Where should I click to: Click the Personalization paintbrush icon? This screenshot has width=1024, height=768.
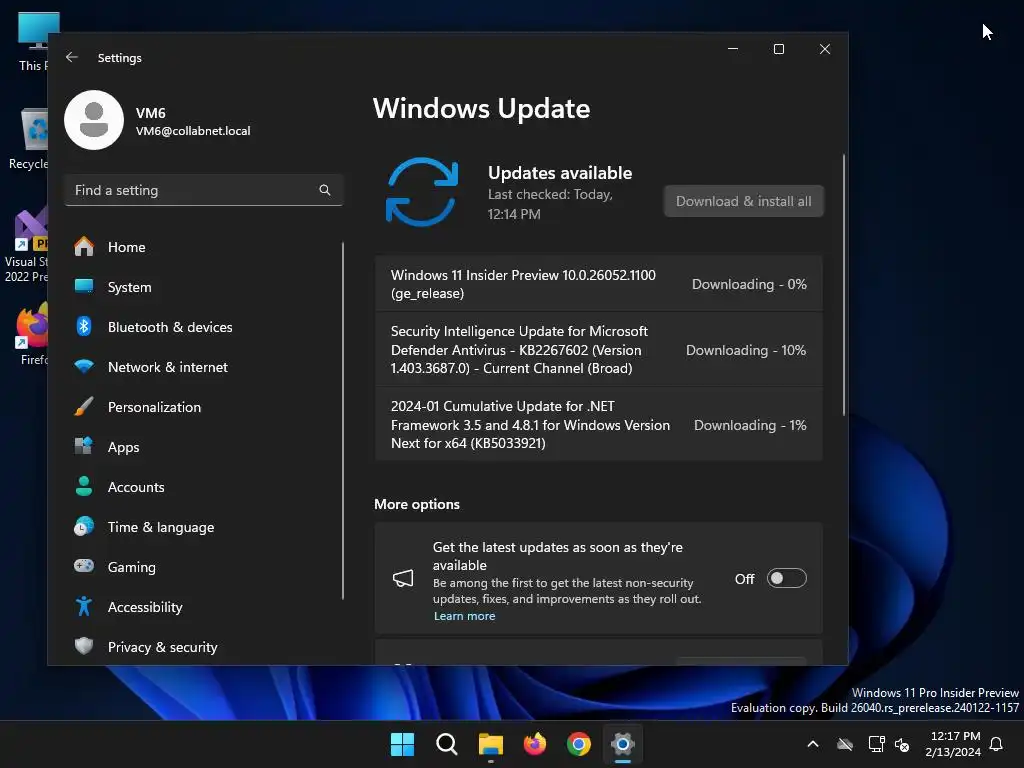[x=84, y=406]
